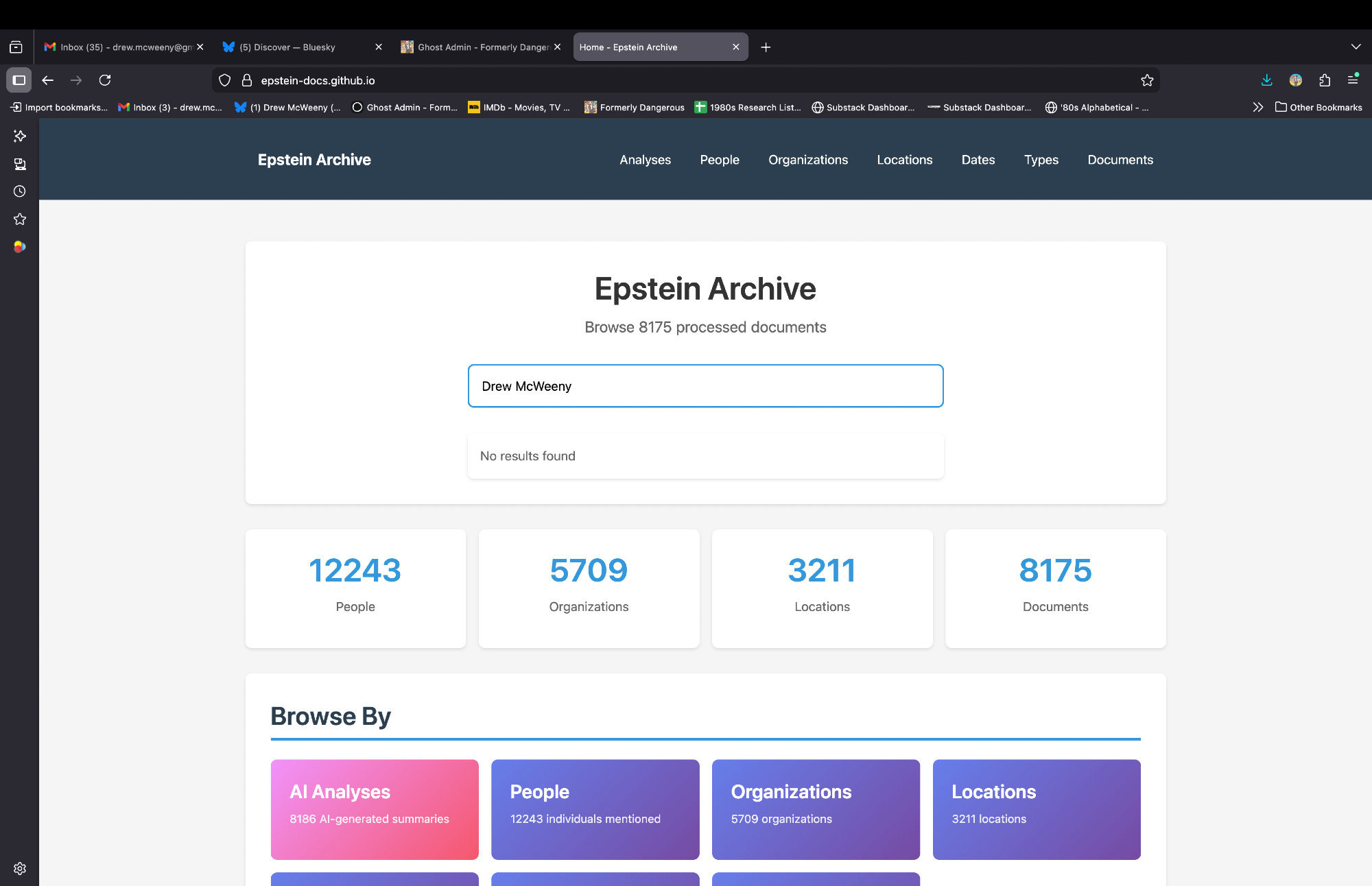Viewport: 1372px width, 886px height.
Task: Open sidebar bookmarks star icon
Action: tap(20, 219)
